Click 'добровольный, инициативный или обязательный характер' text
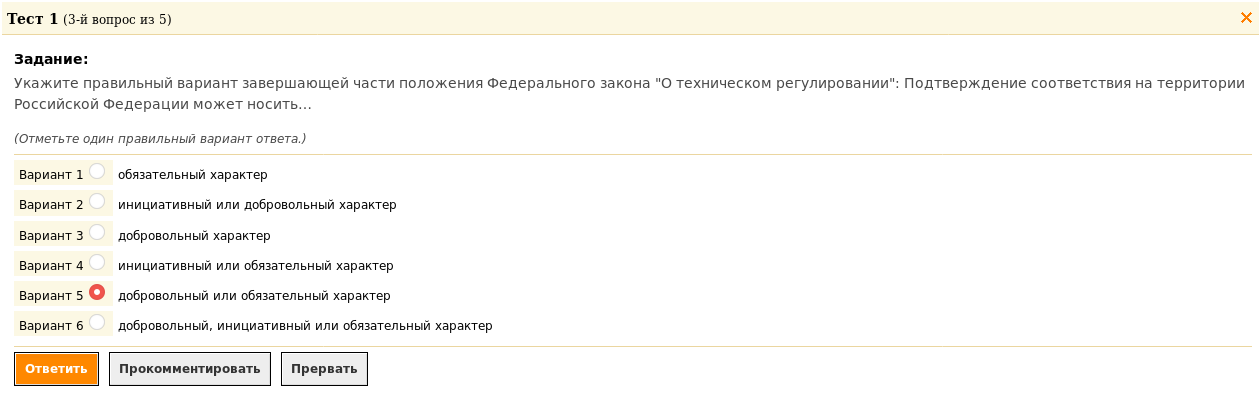This screenshot has width=1259, height=394. [x=305, y=326]
